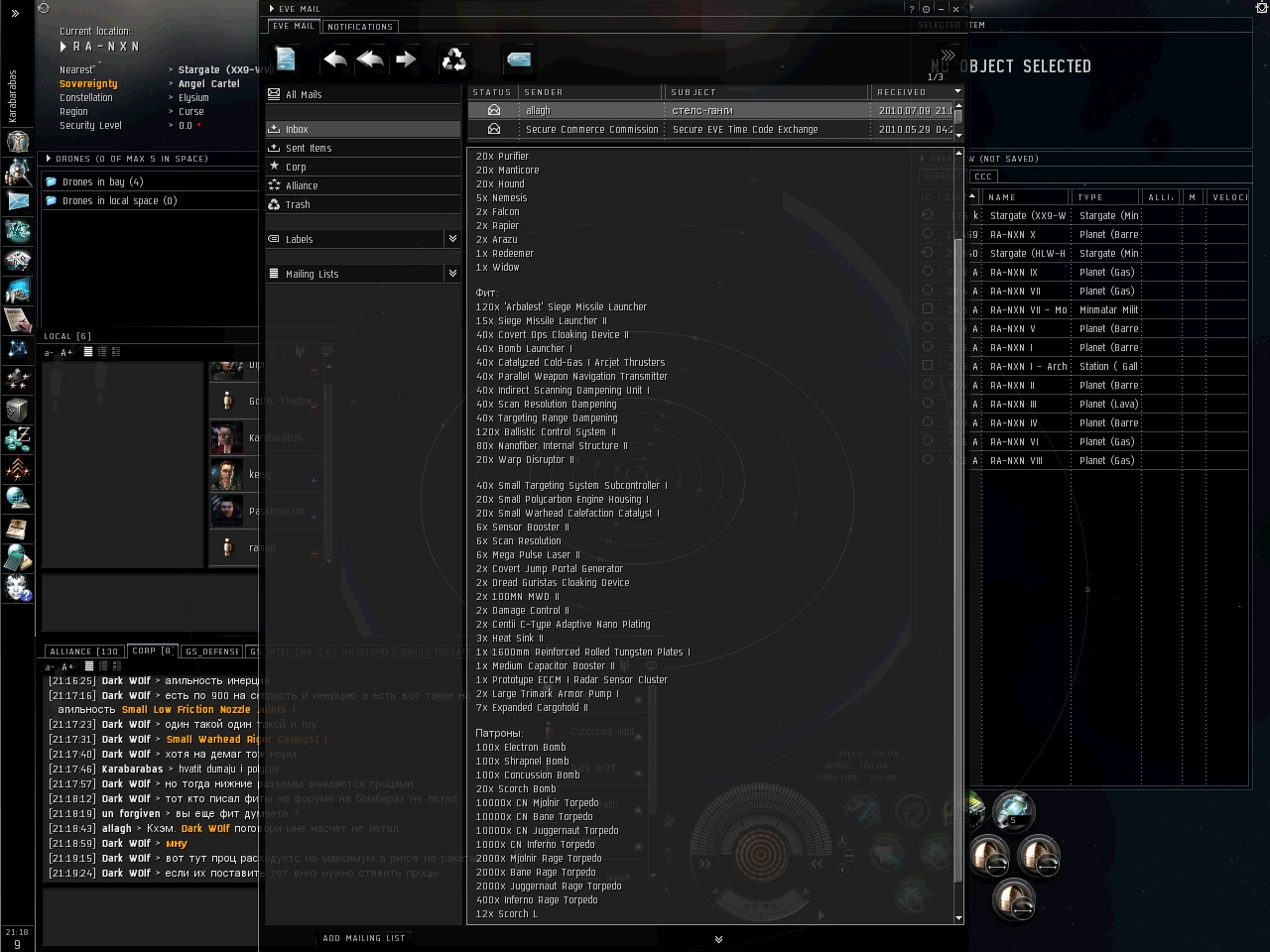Viewport: 1270px width, 952px height.
Task: Click the recycle trash icon in mail toolbar
Action: coord(453,59)
